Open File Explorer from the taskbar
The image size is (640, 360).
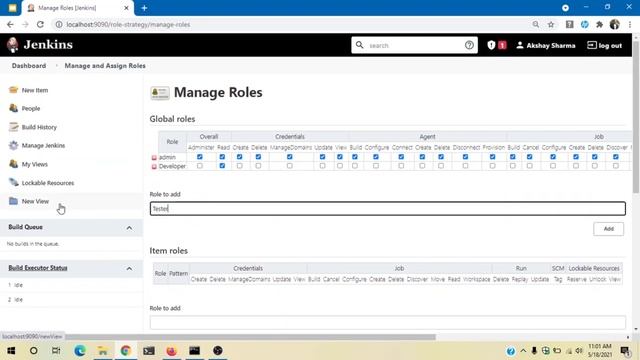[x=103, y=351]
